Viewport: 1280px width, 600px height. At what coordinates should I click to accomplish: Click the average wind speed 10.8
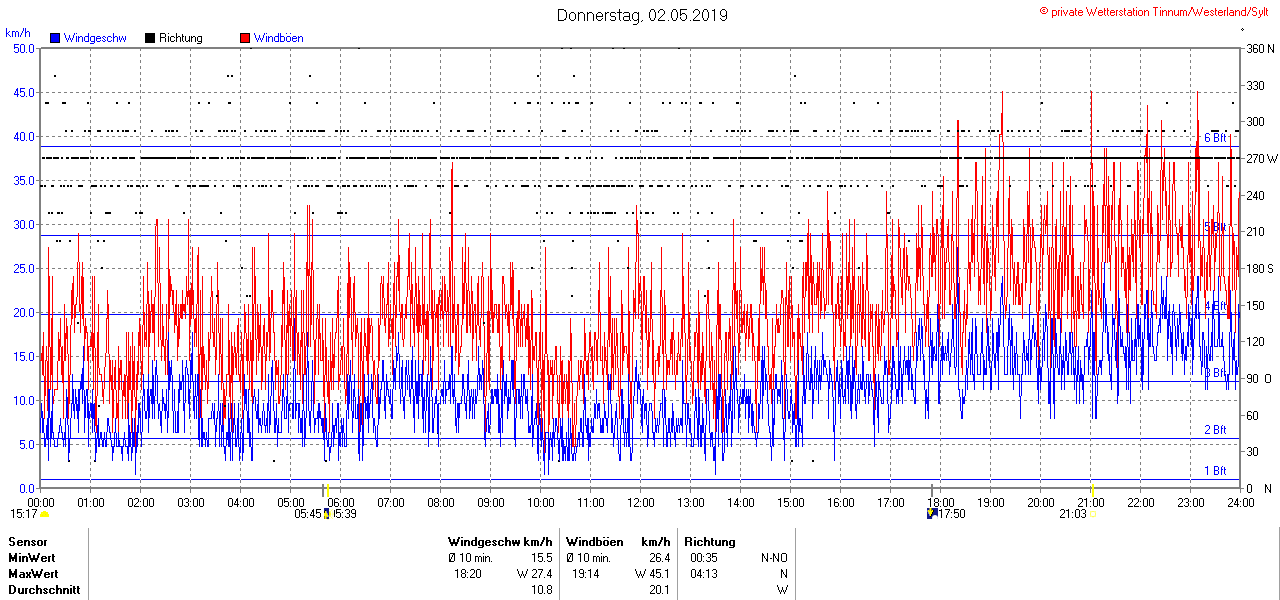[541, 590]
